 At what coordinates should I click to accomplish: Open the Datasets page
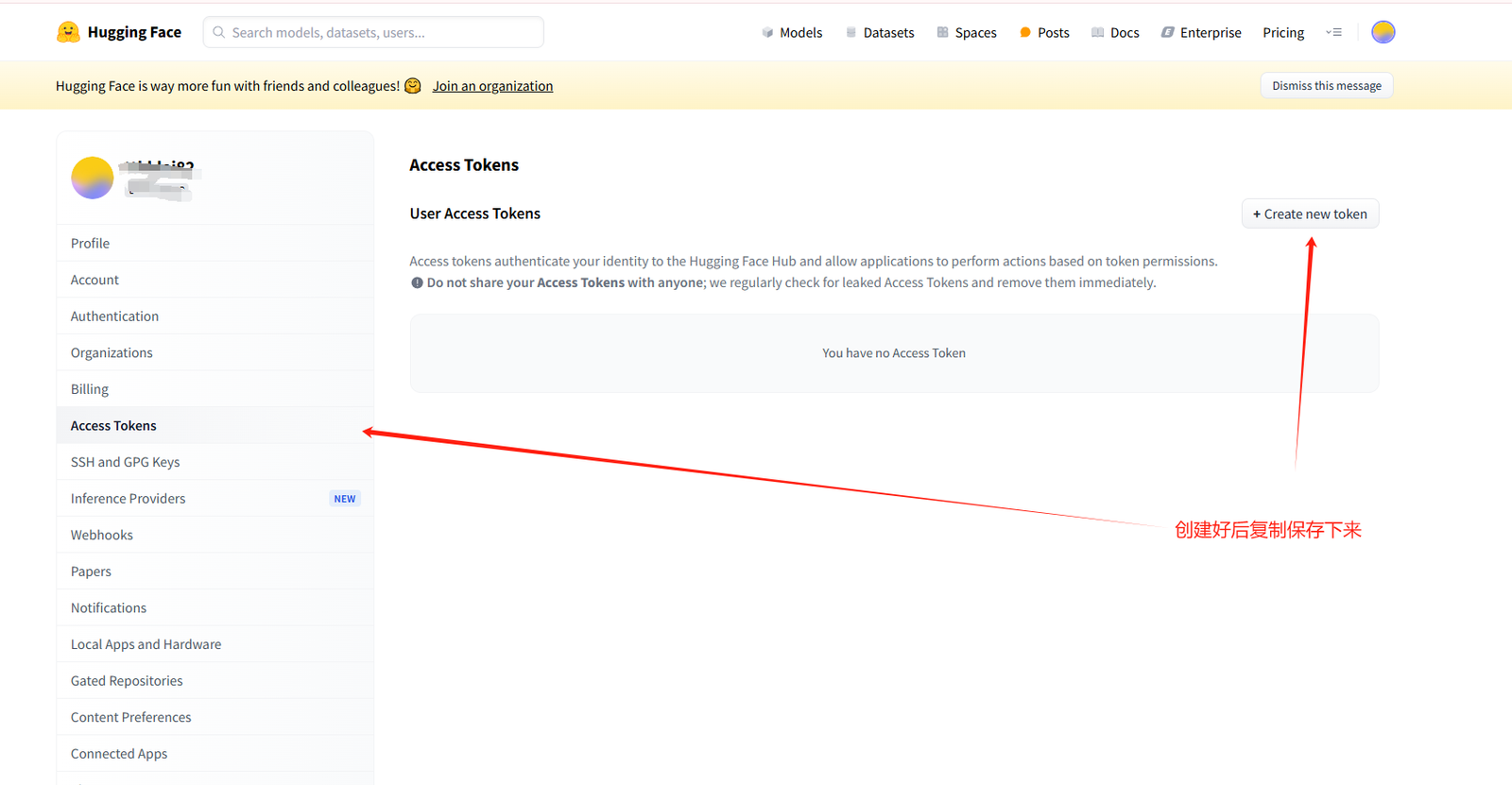(x=880, y=32)
